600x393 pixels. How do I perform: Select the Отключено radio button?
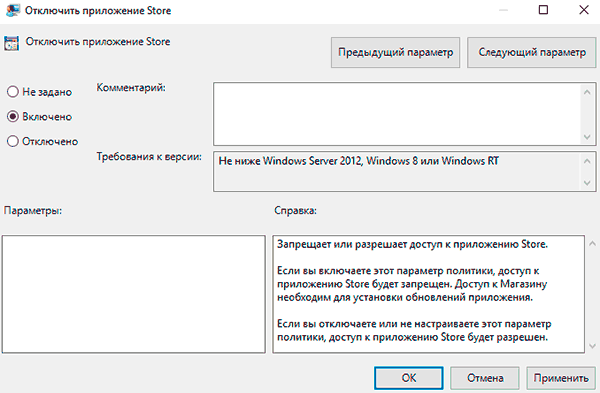(x=13, y=141)
